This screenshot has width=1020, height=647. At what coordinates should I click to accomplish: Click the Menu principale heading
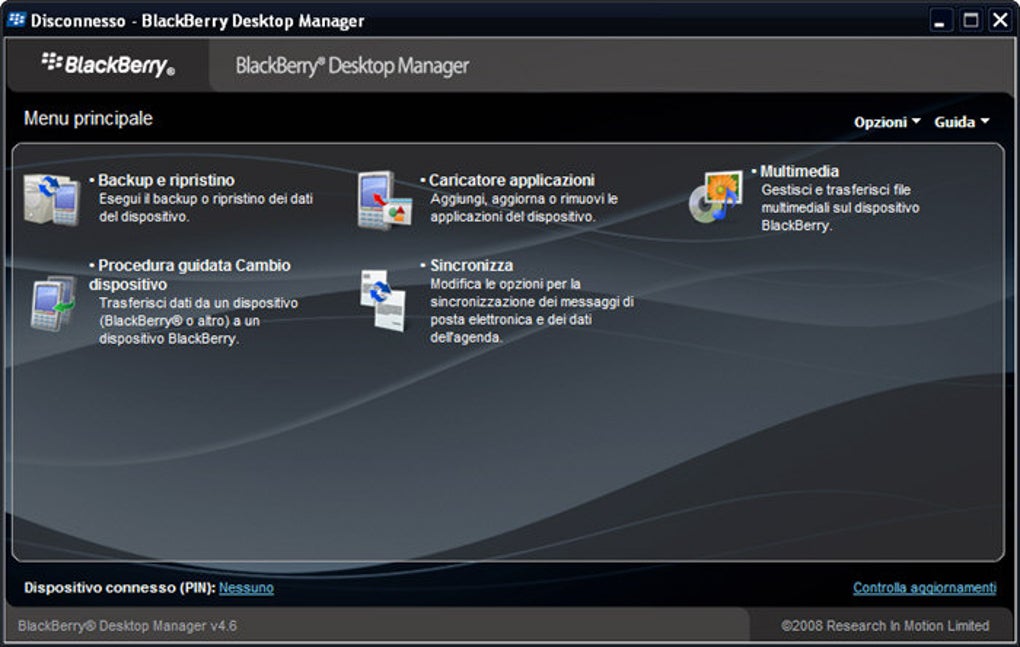[88, 118]
